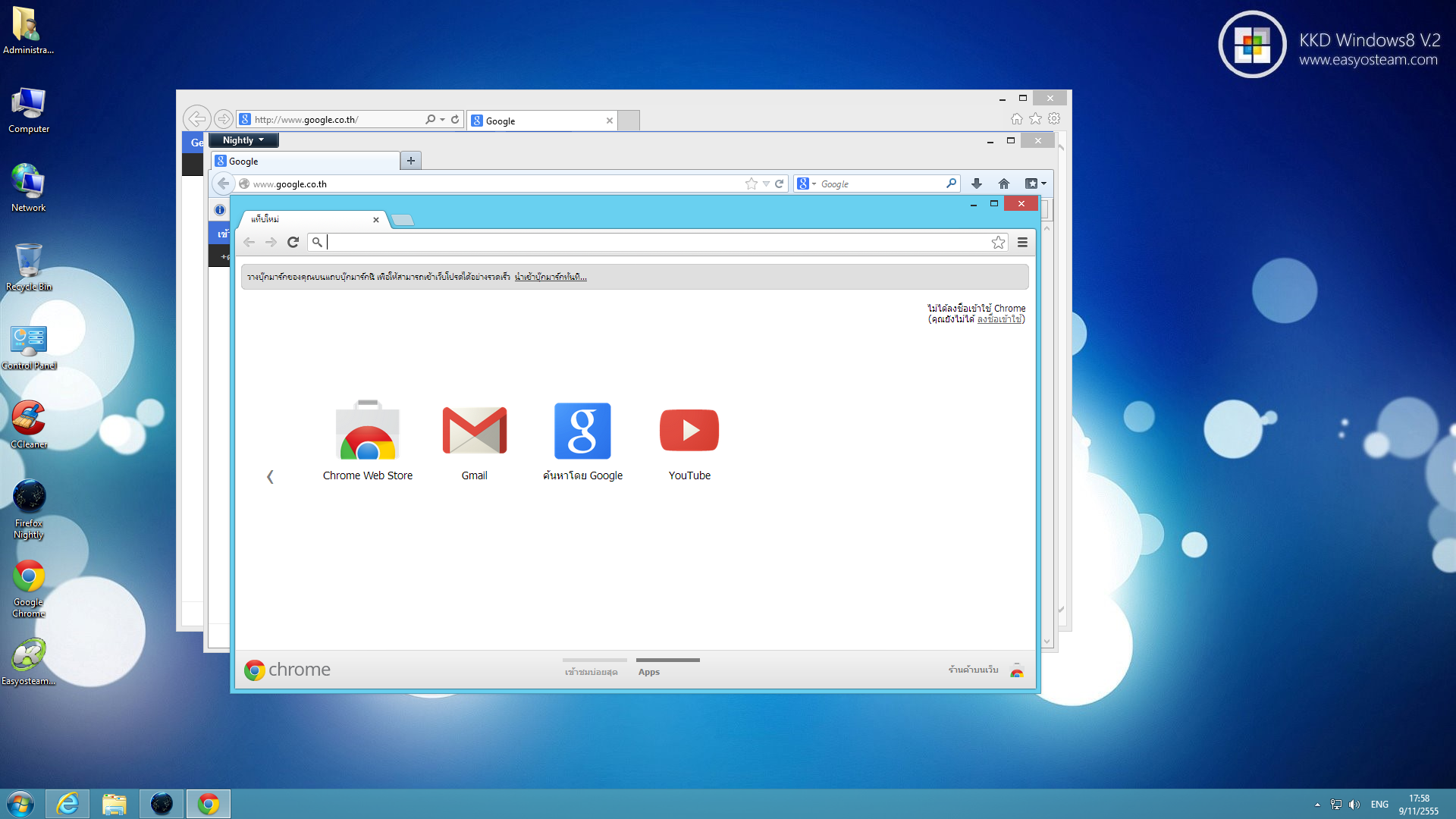Image resolution: width=1456 pixels, height=819 pixels.
Task: Click sign in link in Chrome
Action: tap(999, 319)
